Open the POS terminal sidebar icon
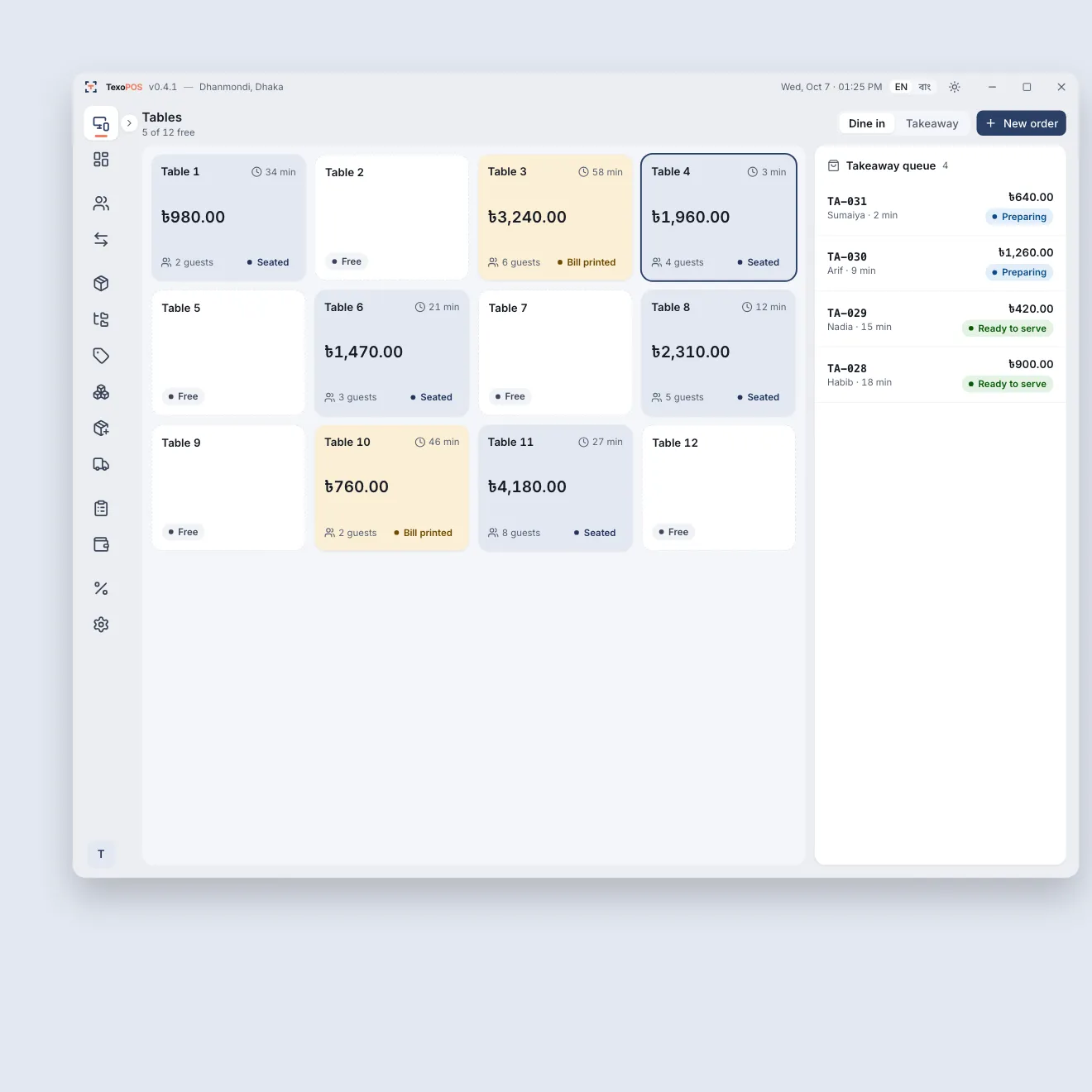Screen dimensions: 1092x1092 coord(101,123)
